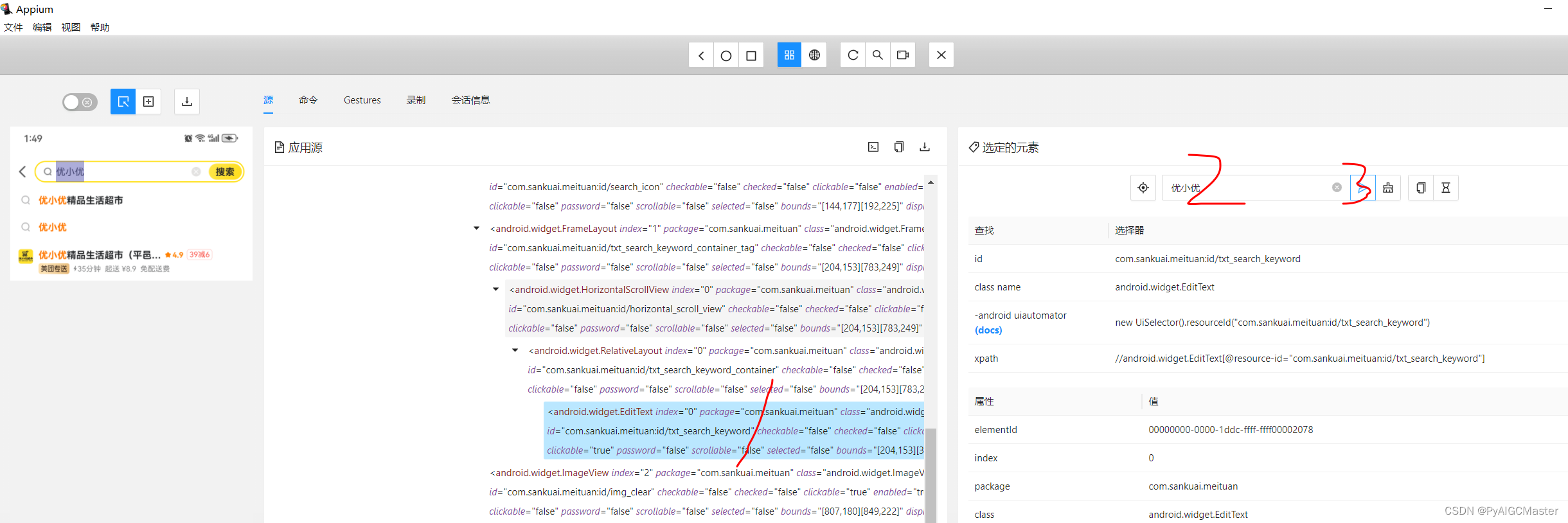Tap the 优小优 suggestion row
Image resolution: width=1568 pixels, height=523 pixels.
(x=53, y=227)
